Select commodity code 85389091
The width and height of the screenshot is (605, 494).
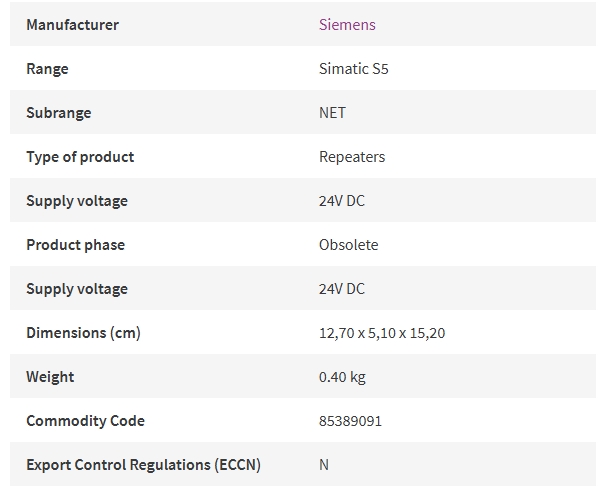pyautogui.click(x=350, y=421)
